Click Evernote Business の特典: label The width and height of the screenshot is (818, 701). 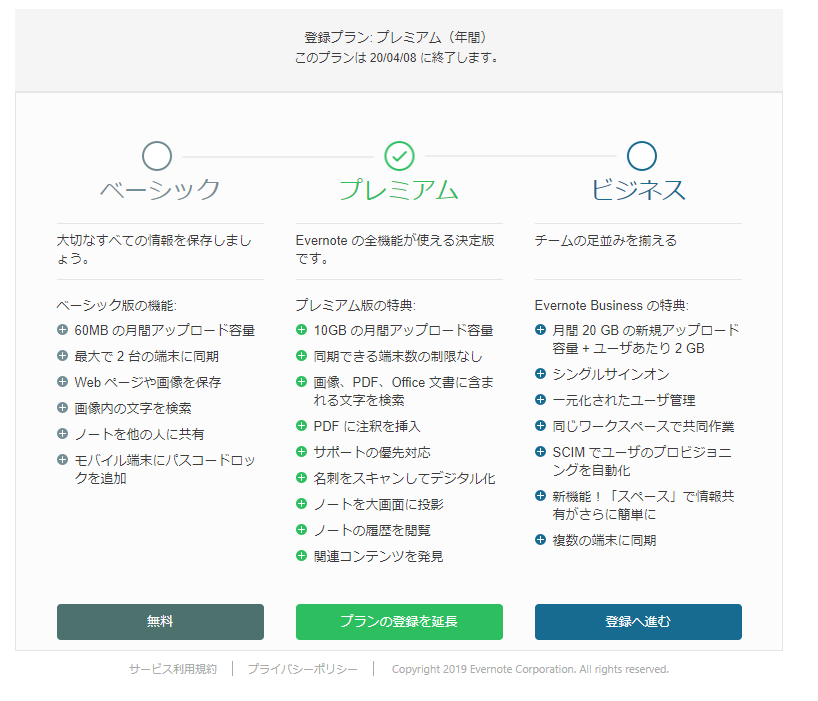[611, 305]
